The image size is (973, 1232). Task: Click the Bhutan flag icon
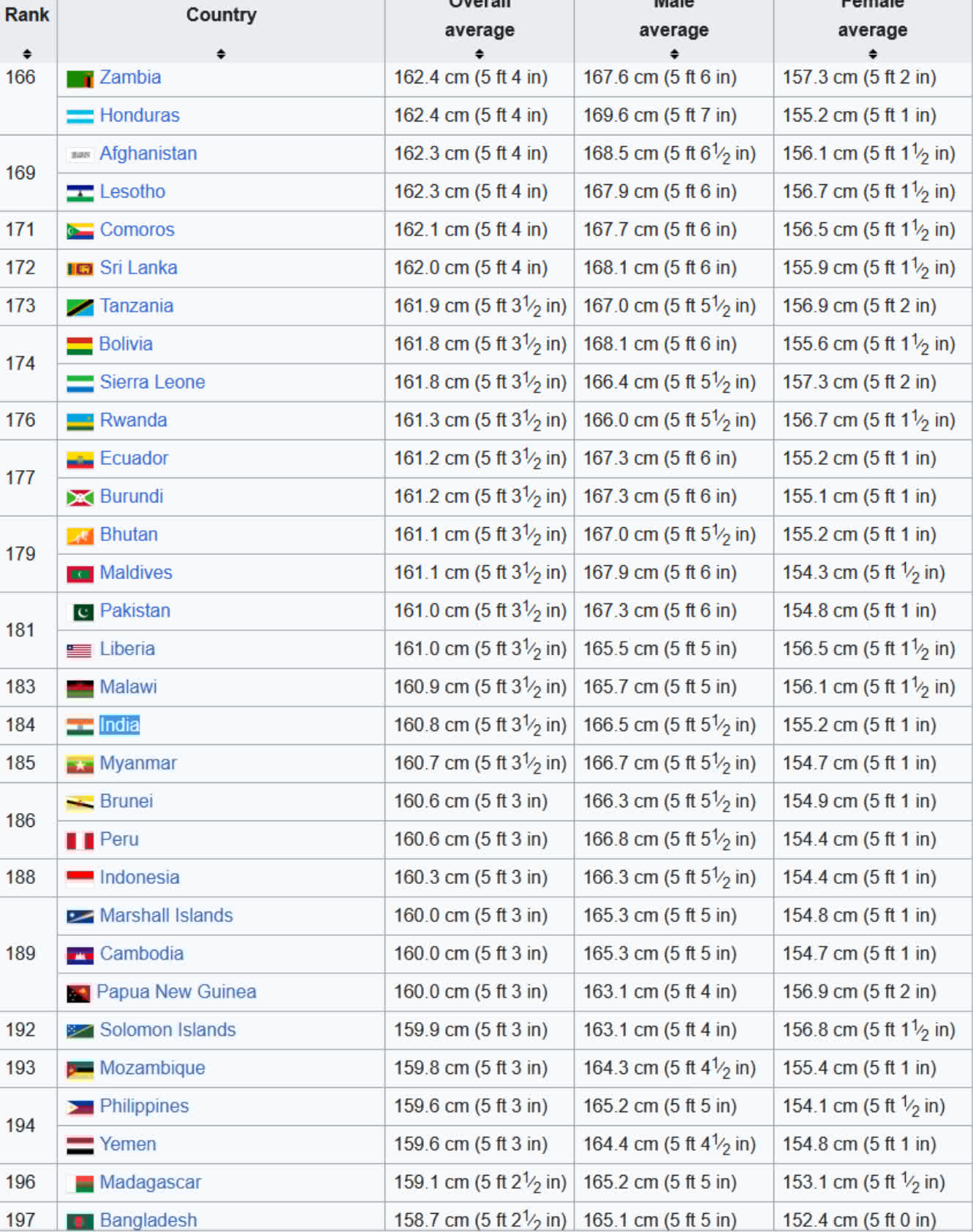point(80,535)
